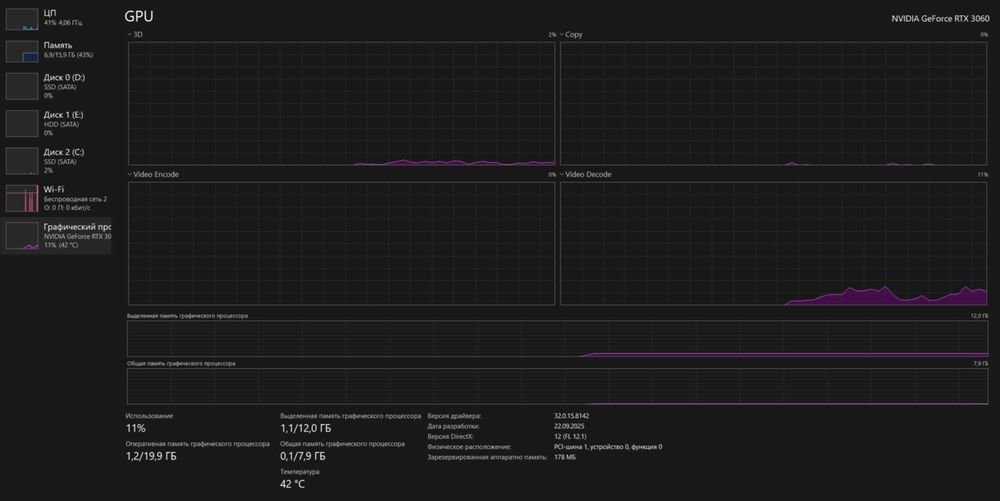The height and width of the screenshot is (501, 1000).
Task: Click inside the Copy usage graph
Action: click(774, 103)
